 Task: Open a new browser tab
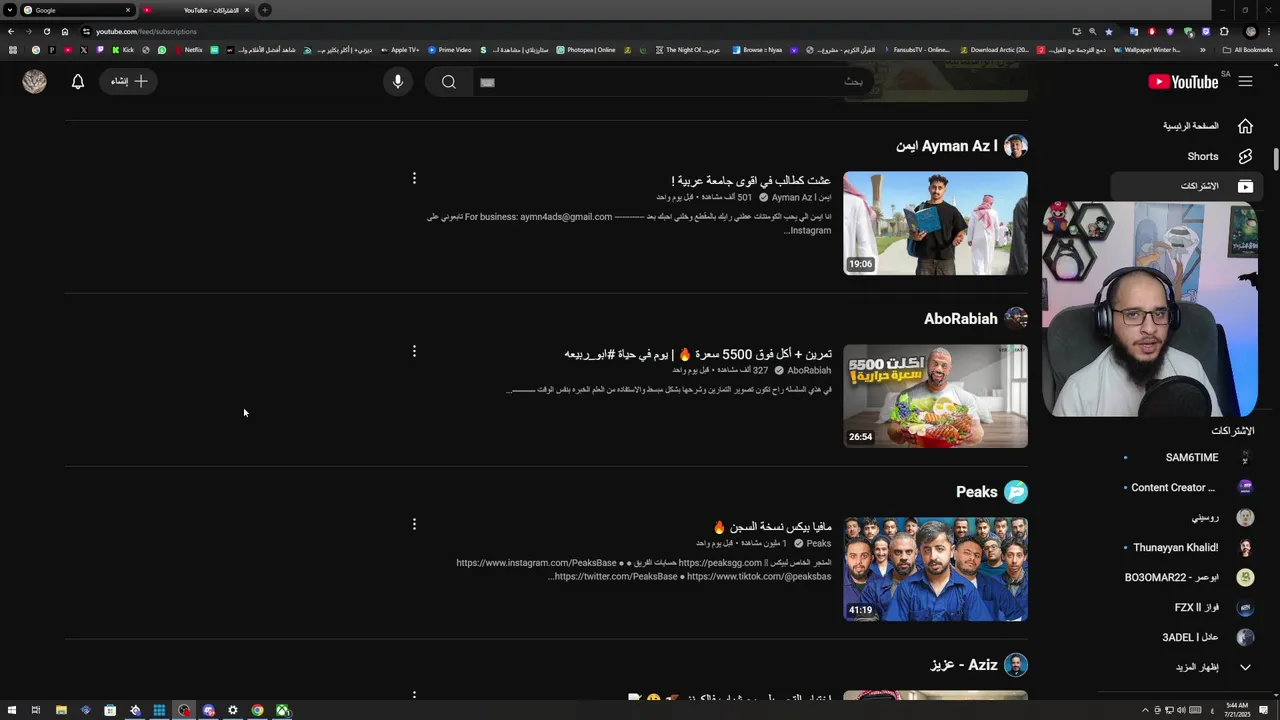265,10
